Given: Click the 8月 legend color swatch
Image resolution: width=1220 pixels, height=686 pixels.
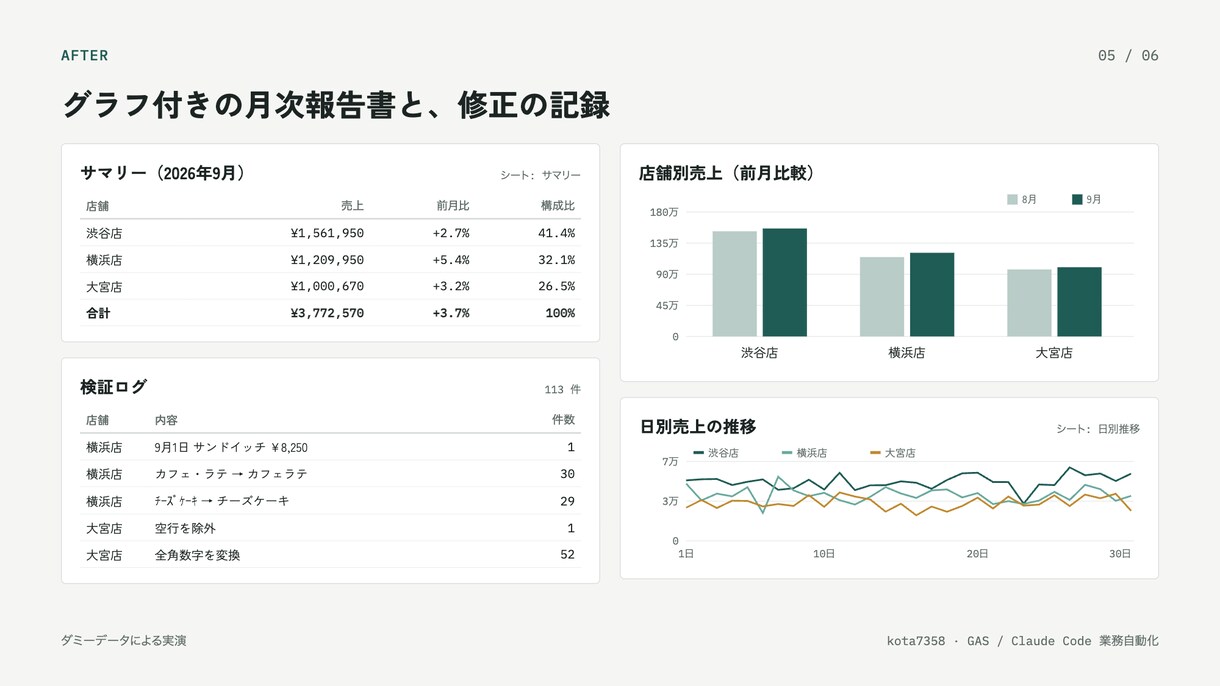Looking at the screenshot, I should pyautogui.click(x=1012, y=200).
